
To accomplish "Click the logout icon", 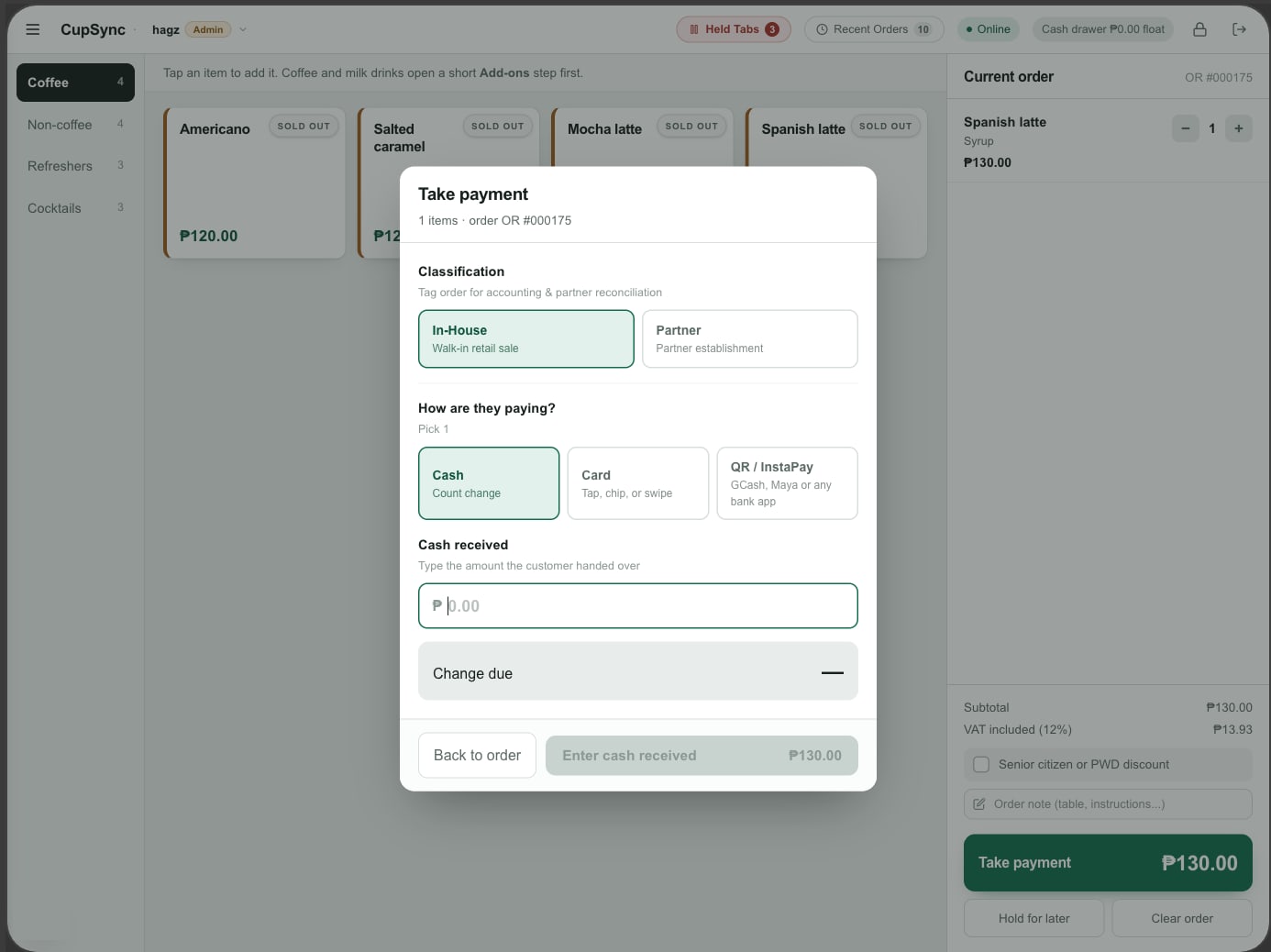I will tap(1240, 29).
